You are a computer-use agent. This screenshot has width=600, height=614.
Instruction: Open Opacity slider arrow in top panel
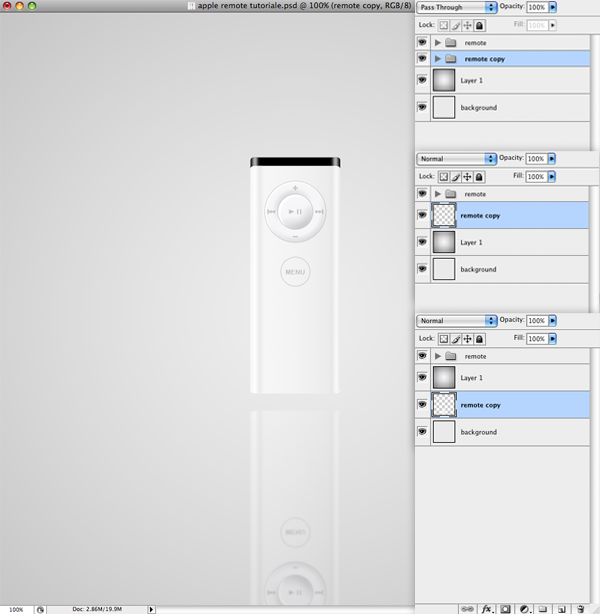click(x=553, y=7)
